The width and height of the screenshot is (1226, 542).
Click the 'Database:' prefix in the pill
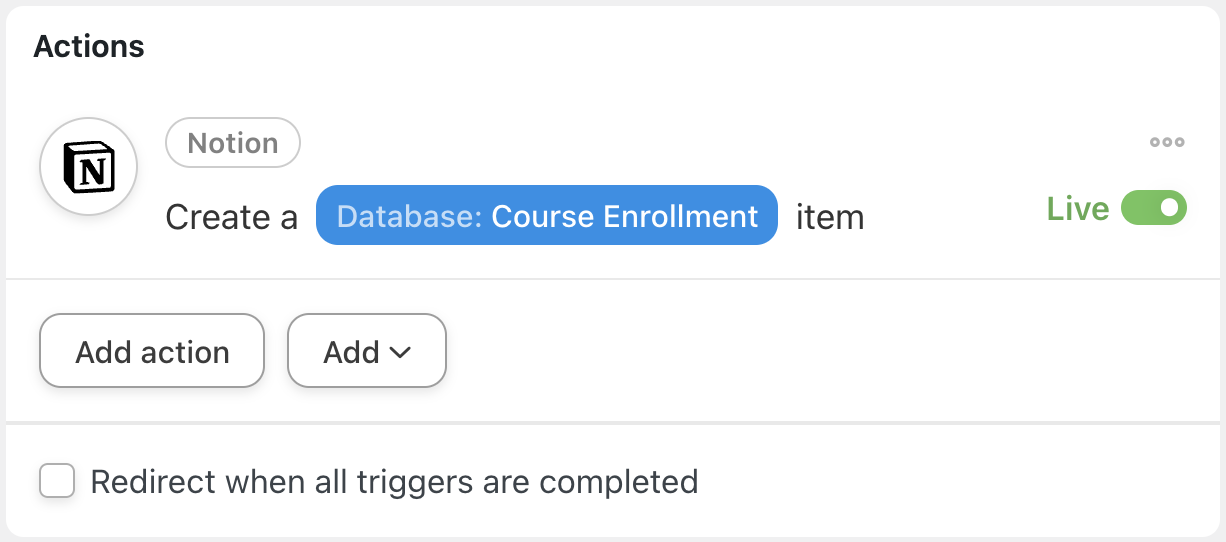coord(410,216)
